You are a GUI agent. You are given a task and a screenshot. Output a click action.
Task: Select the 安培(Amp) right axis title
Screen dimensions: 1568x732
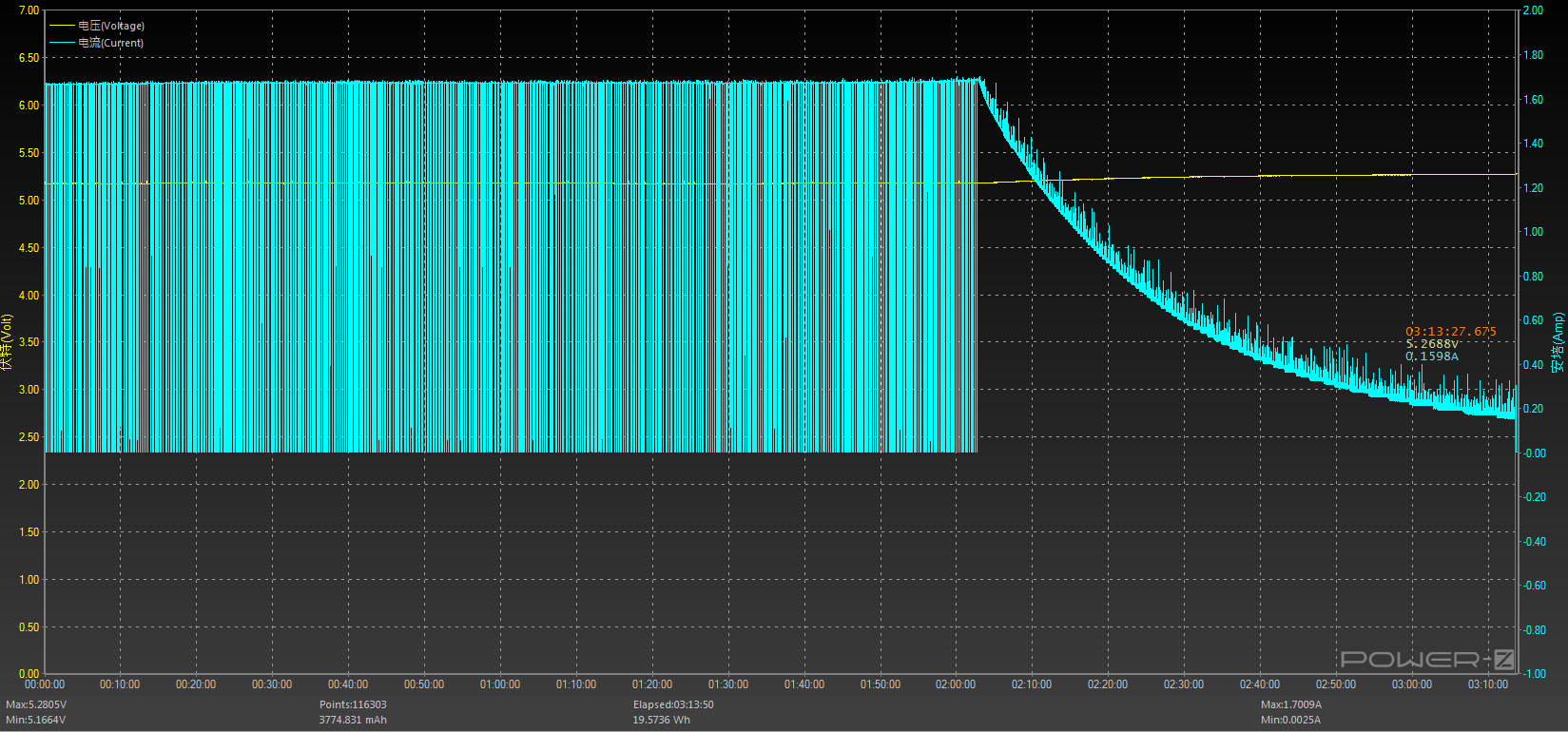[1558, 341]
